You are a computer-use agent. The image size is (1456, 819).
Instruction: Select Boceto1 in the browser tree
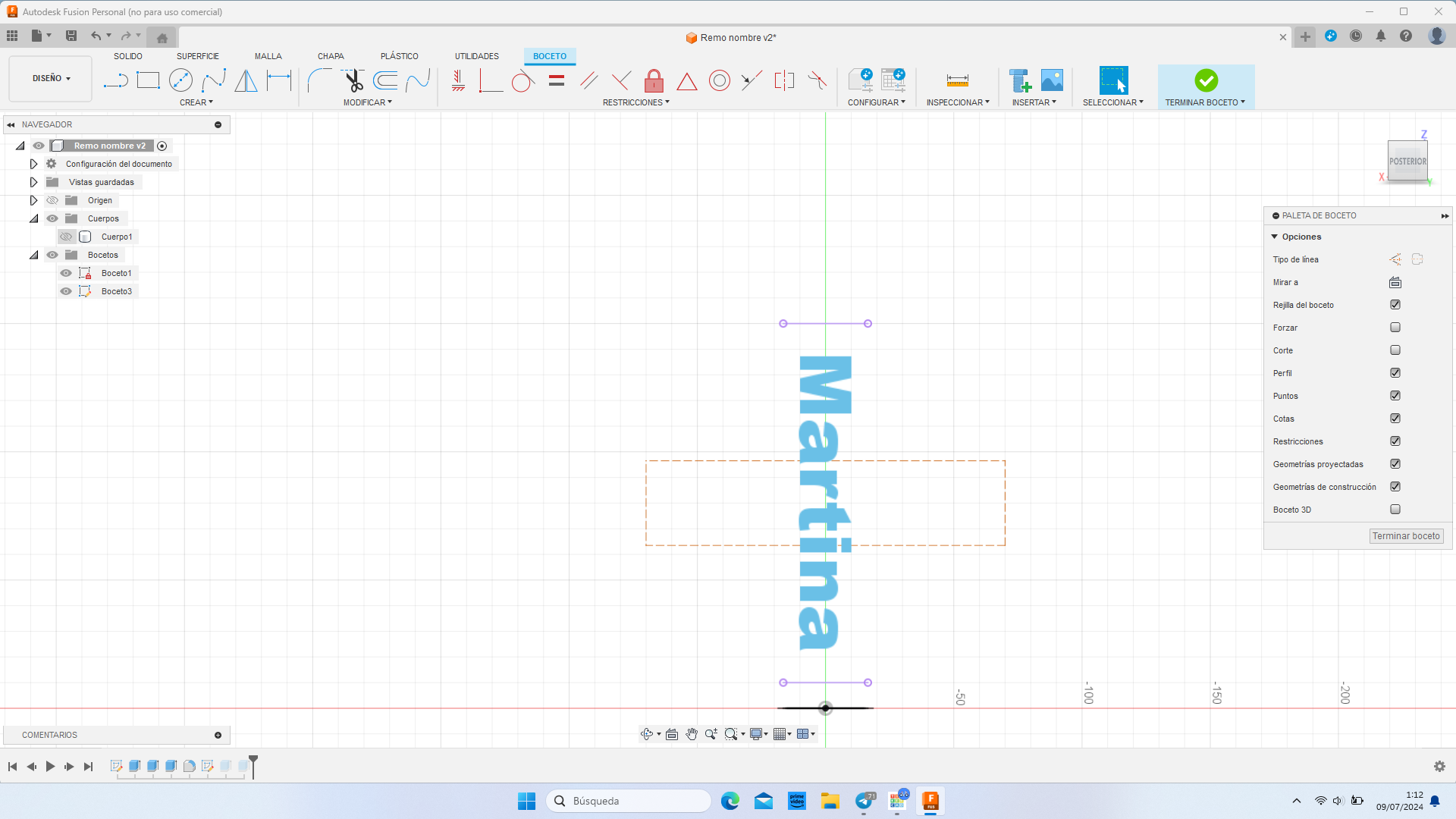116,273
